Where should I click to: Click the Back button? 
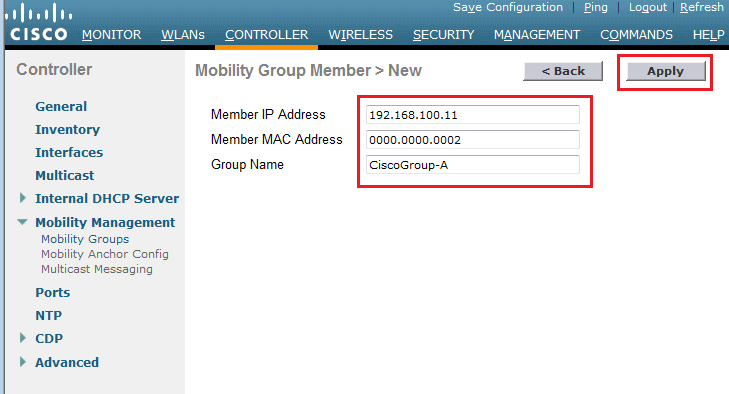(563, 71)
